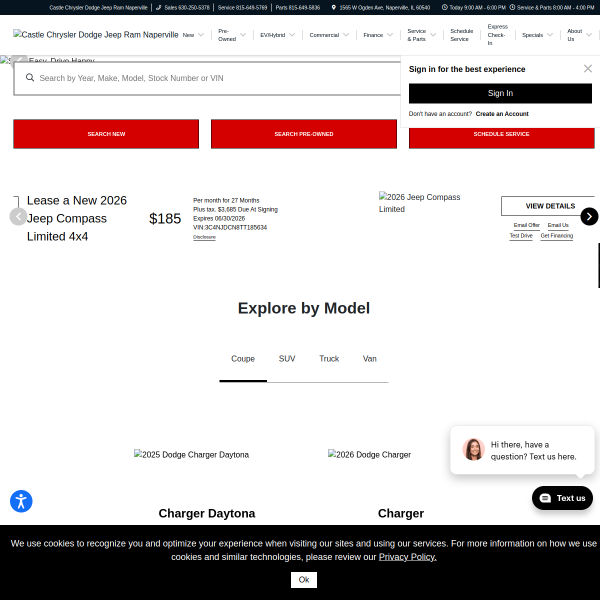Click the Charger Daytona model title

tap(207, 513)
